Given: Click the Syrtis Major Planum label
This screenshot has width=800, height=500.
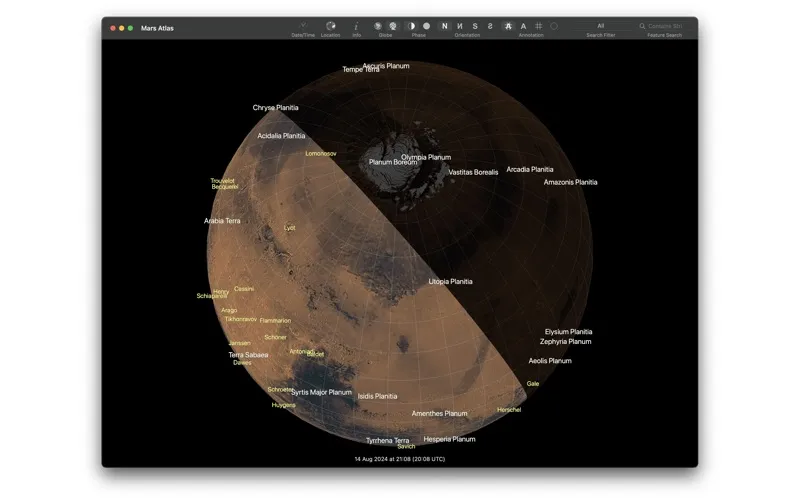Looking at the screenshot, I should tap(321, 392).
